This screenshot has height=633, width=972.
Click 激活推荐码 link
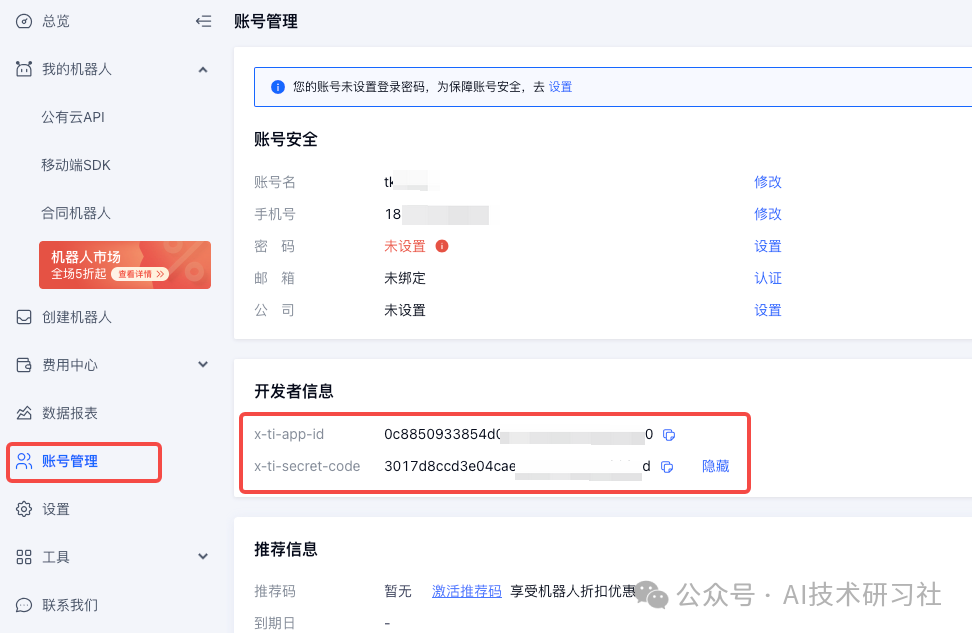[467, 591]
